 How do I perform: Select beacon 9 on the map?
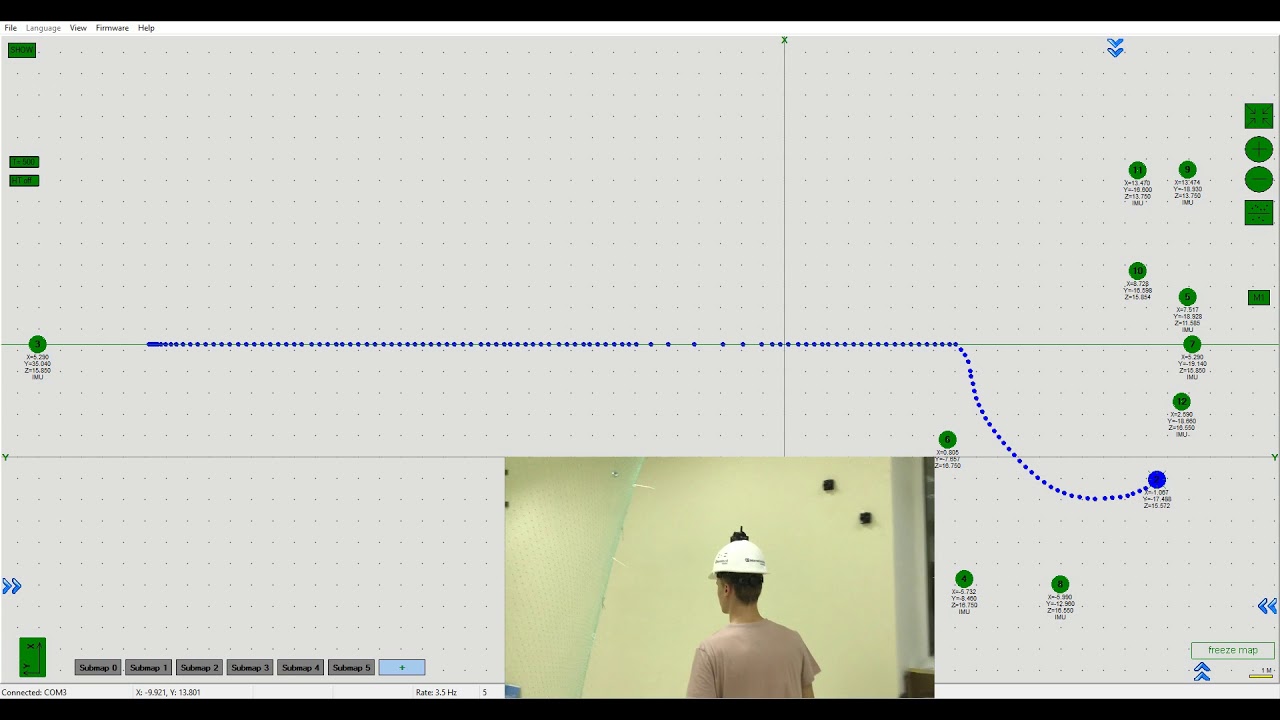(x=1187, y=170)
